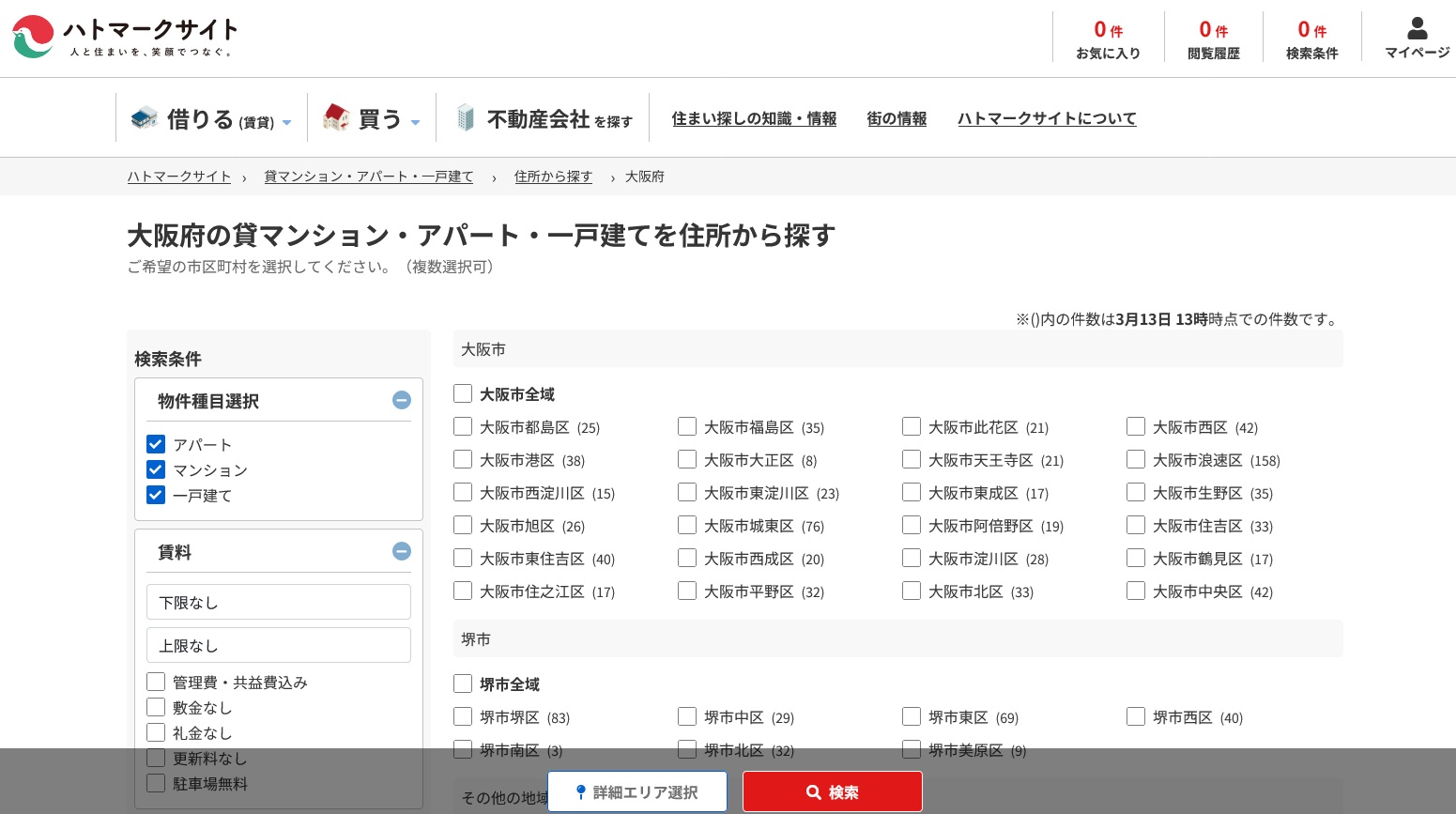
Task: Collapse the 賃料 section
Action: (402, 551)
